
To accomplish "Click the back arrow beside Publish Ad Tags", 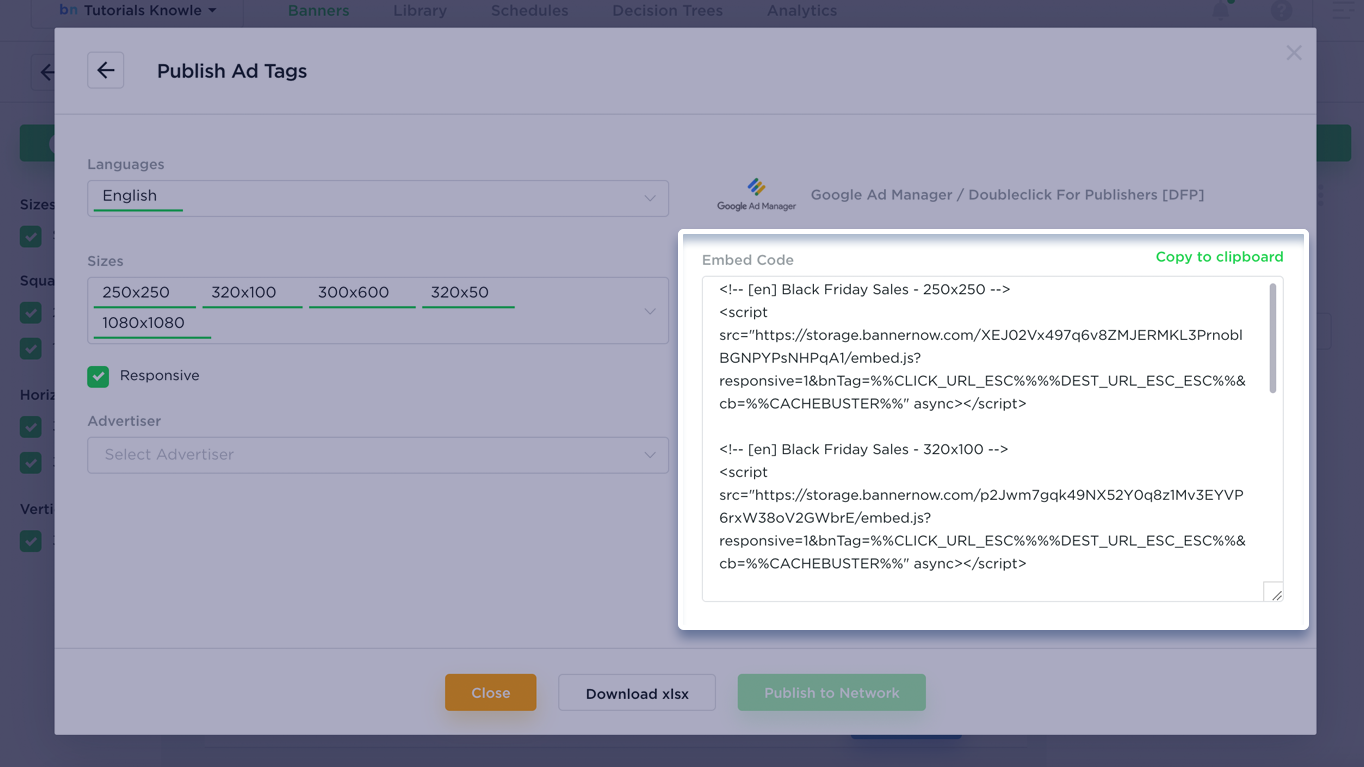I will [x=105, y=70].
